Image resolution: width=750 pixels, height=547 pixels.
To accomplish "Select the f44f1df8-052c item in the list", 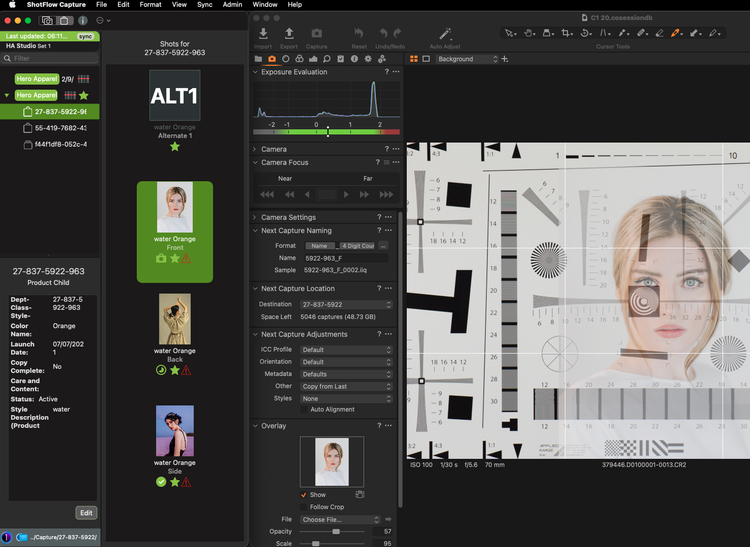I will 50,144.
